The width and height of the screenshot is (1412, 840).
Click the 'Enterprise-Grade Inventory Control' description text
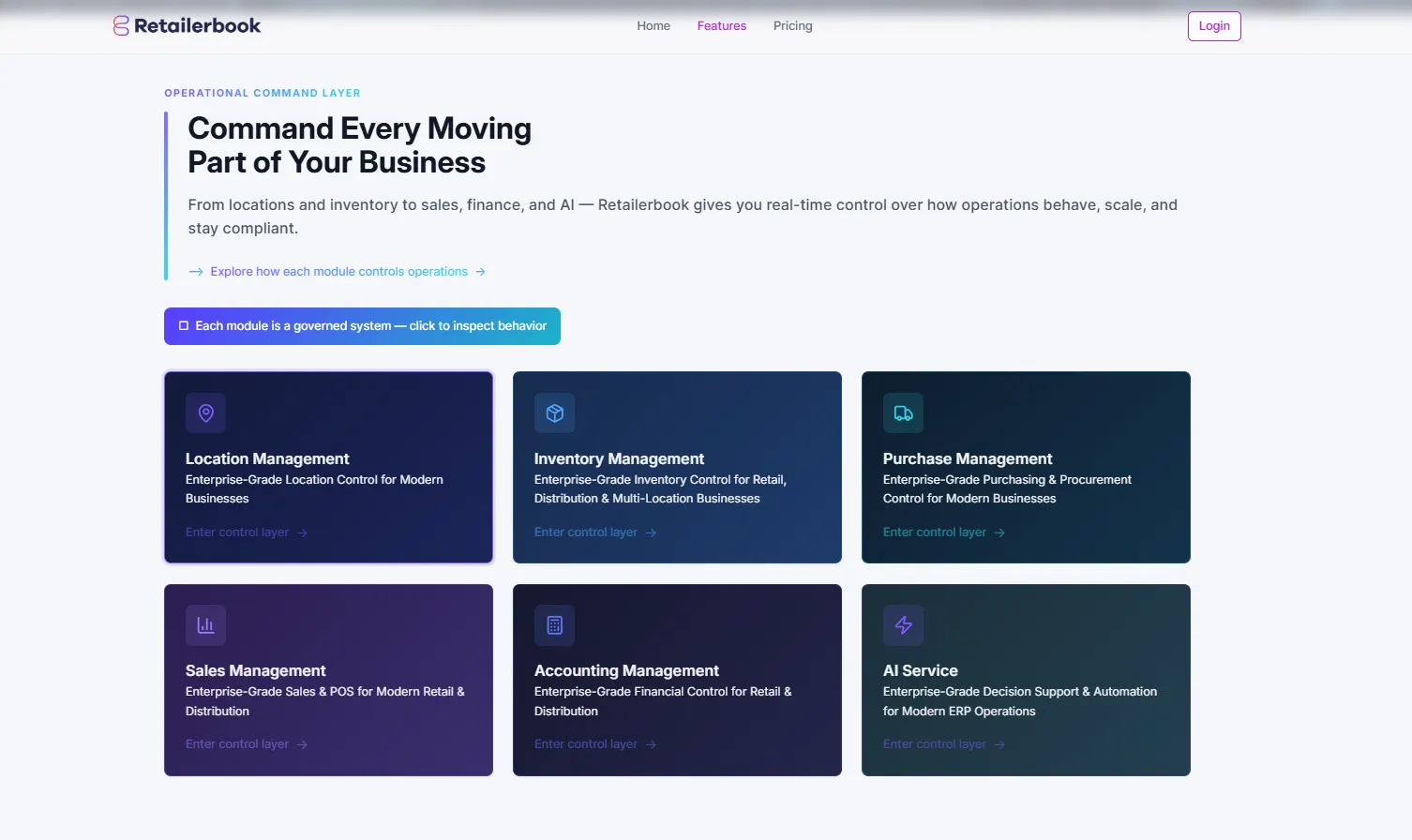660,489
